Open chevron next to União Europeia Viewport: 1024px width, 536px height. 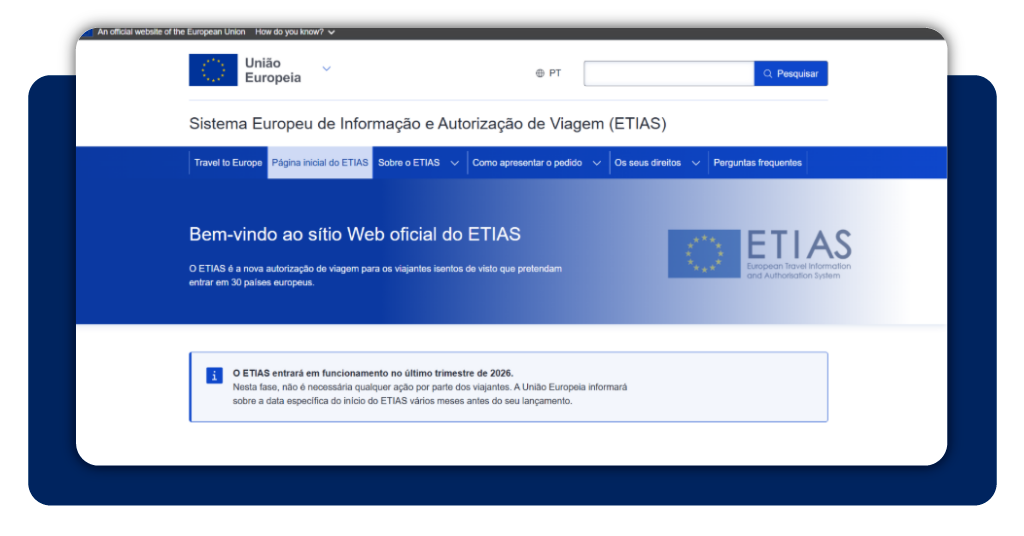point(327,69)
